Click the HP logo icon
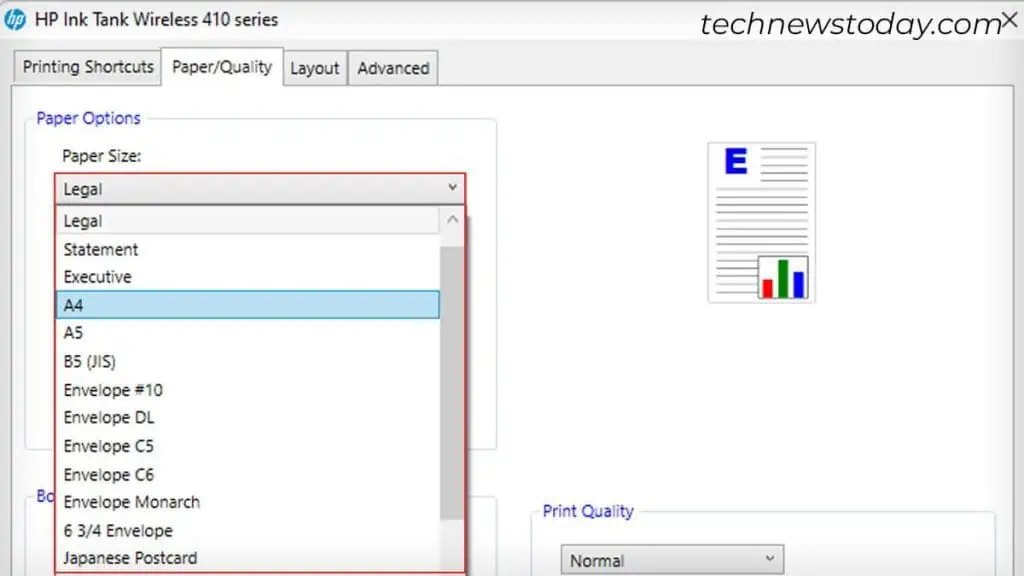Viewport: 1024px width, 576px height. point(15,19)
